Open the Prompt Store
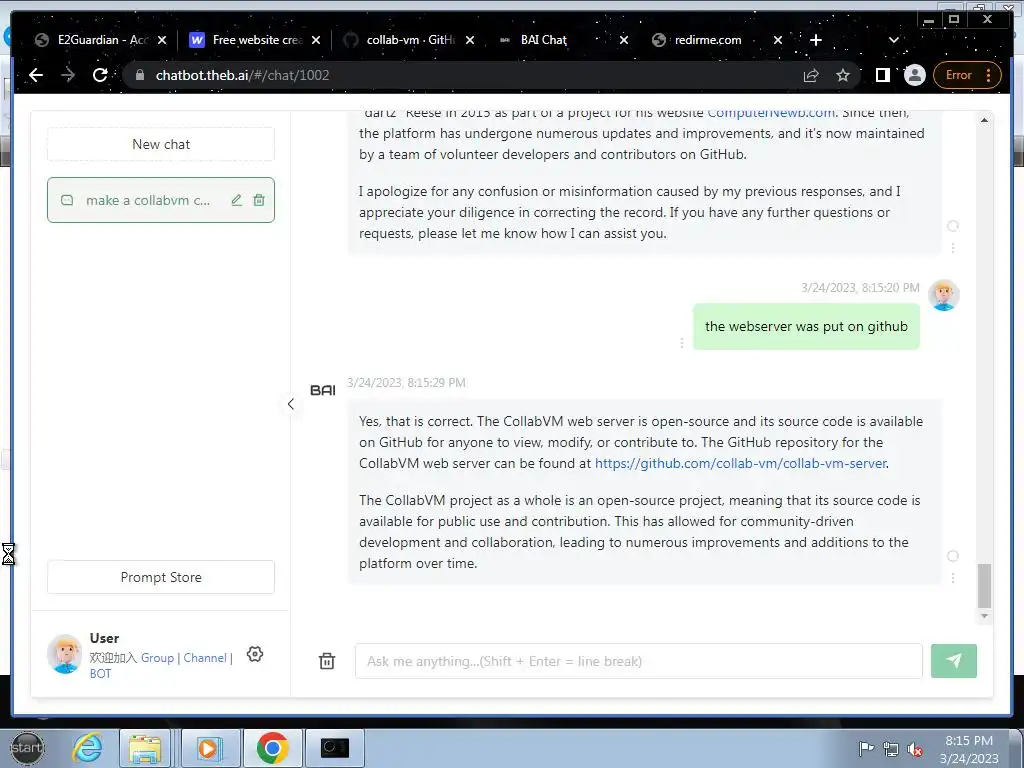 161,577
